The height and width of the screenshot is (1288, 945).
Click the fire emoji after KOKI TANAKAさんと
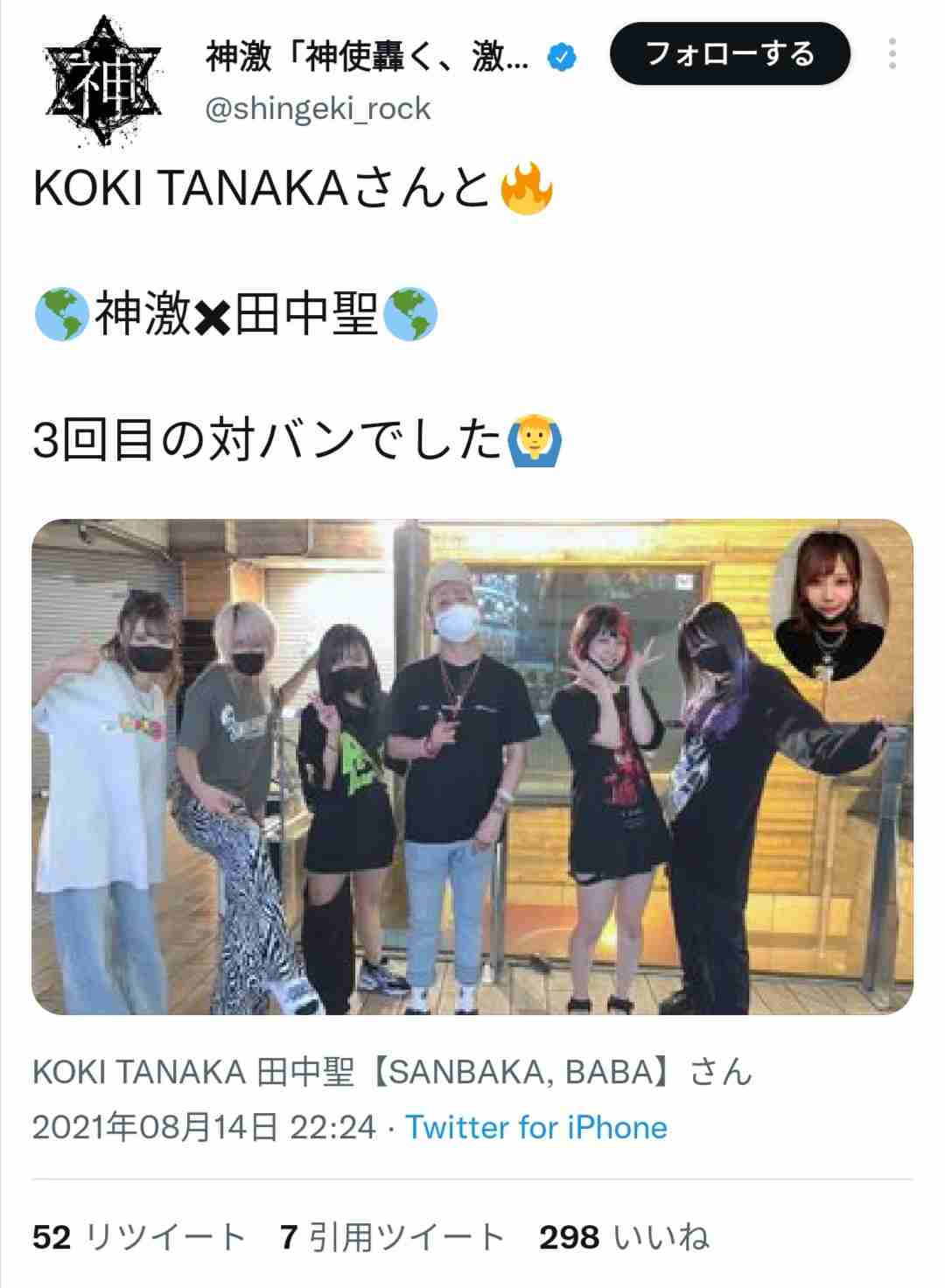pyautogui.click(x=526, y=189)
